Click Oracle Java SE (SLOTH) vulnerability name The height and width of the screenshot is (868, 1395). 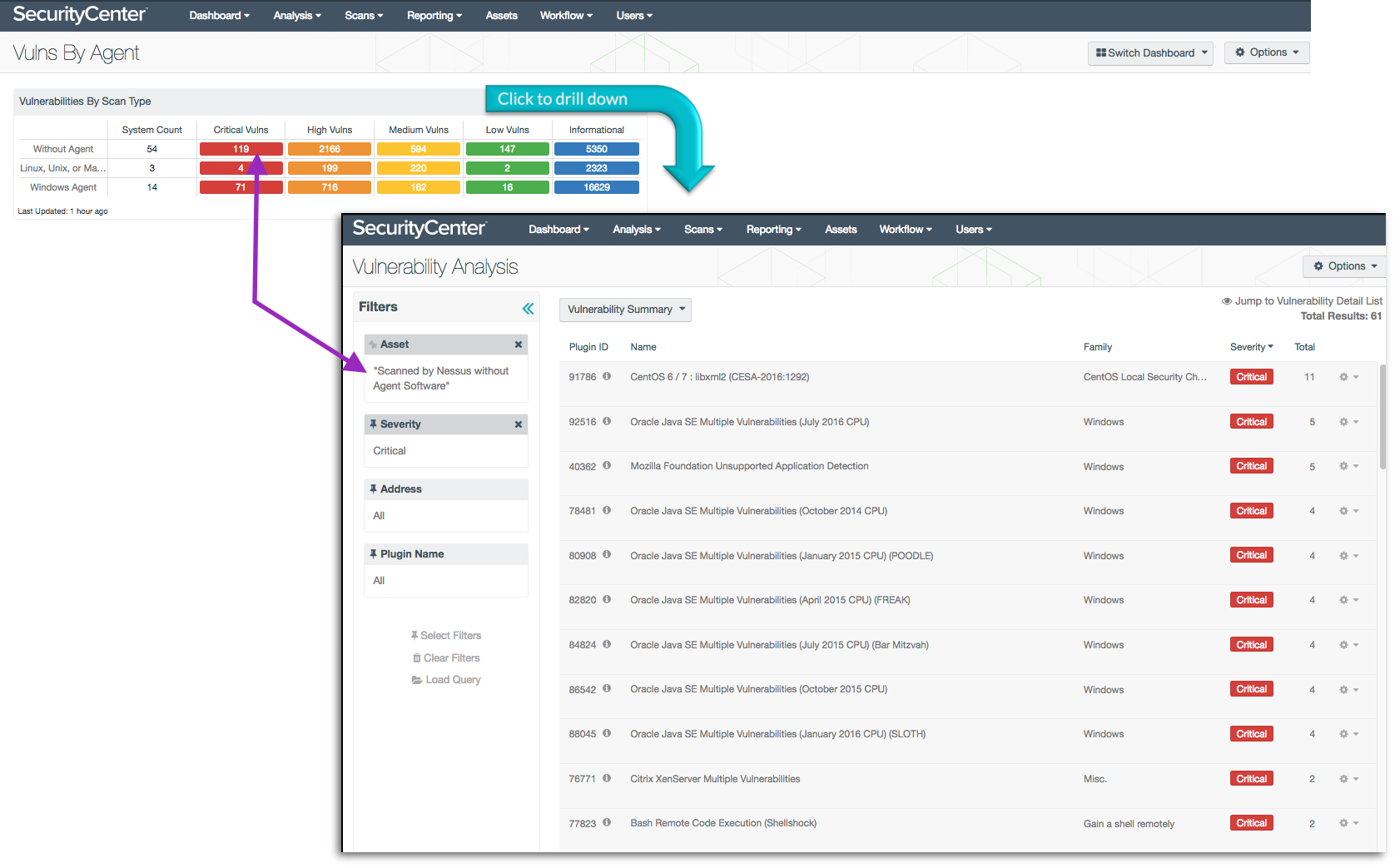point(777,734)
